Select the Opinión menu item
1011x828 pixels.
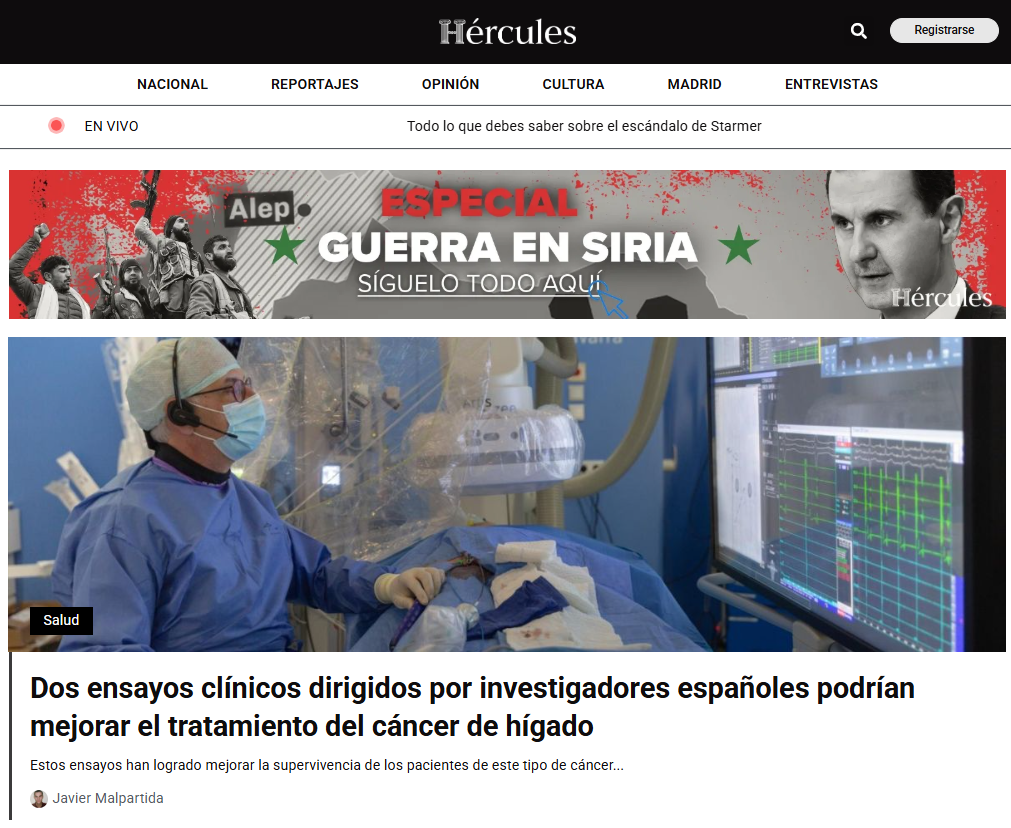450,84
